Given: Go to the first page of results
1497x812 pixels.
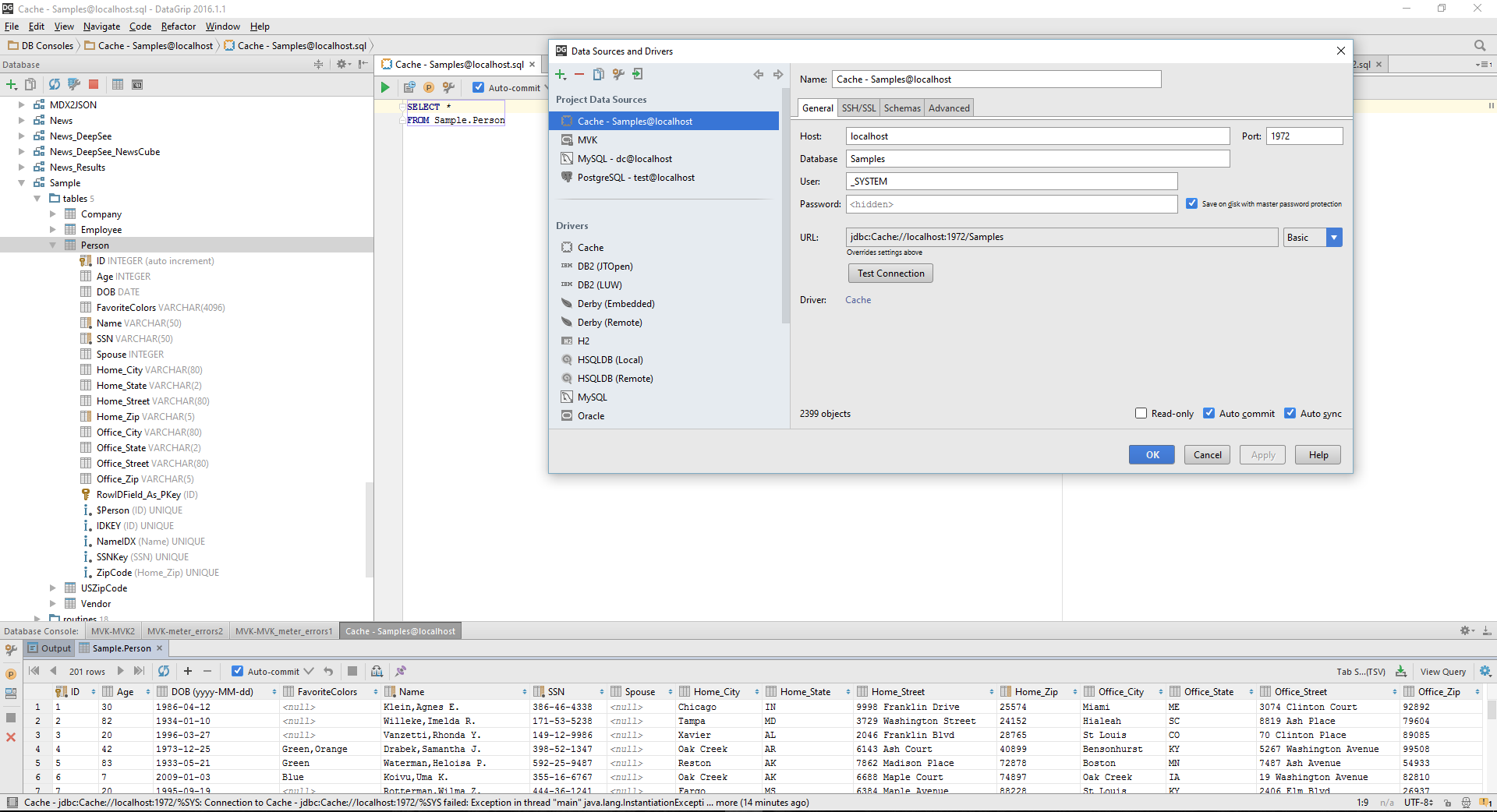Looking at the screenshot, I should point(34,671).
